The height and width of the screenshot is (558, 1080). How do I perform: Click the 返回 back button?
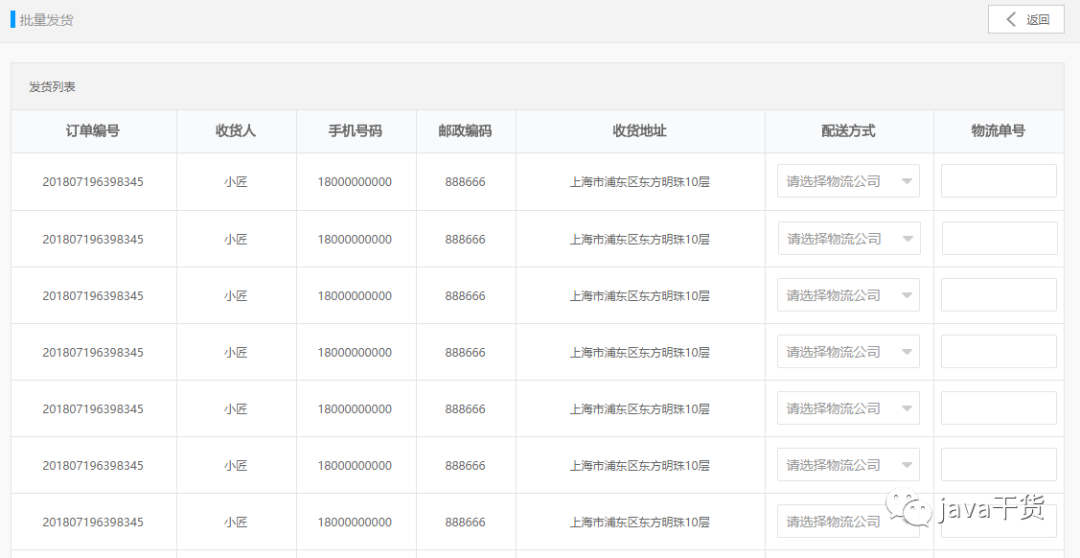pyautogui.click(x=1026, y=19)
